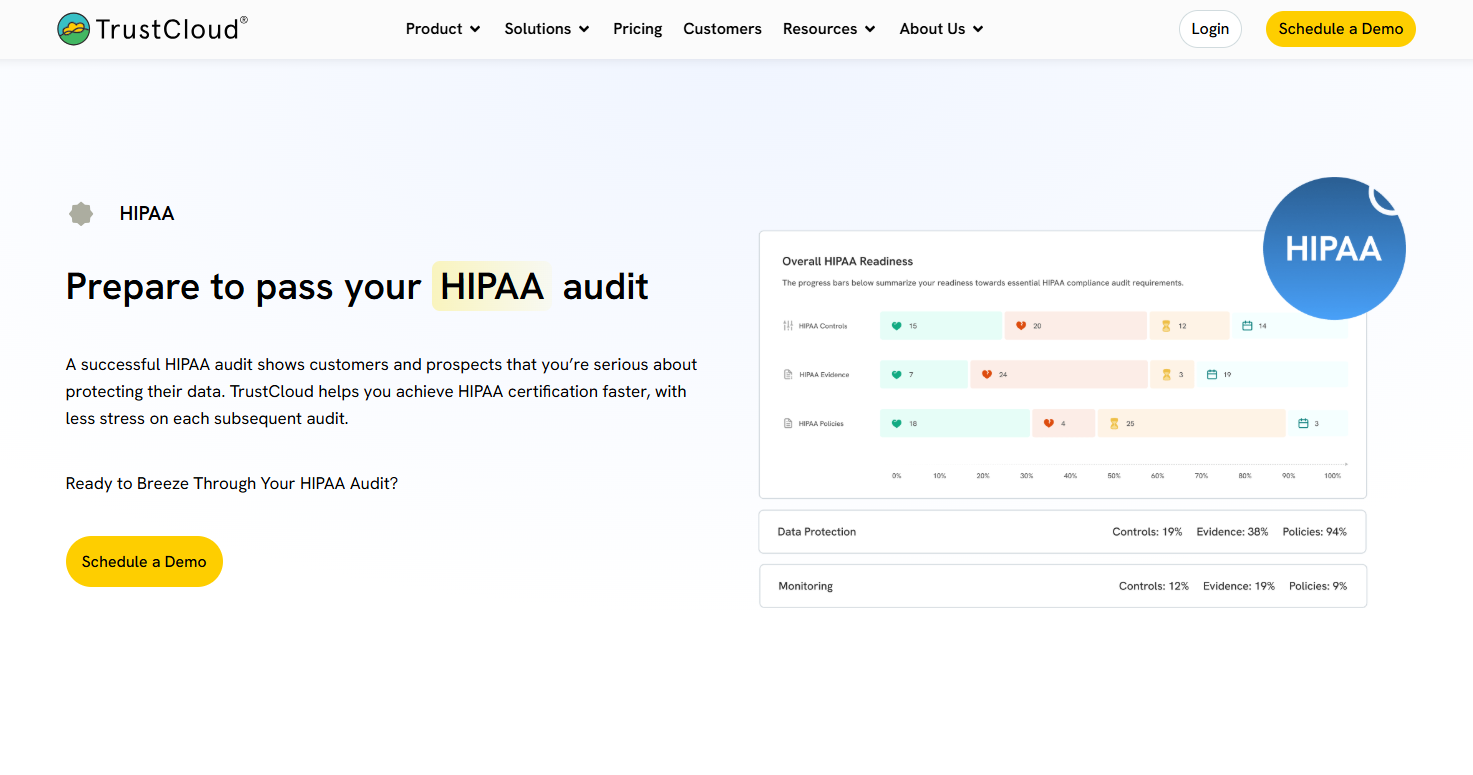Viewport: 1473px width, 775px height.
Task: Open the Data Protection row
Action: [x=1062, y=532]
